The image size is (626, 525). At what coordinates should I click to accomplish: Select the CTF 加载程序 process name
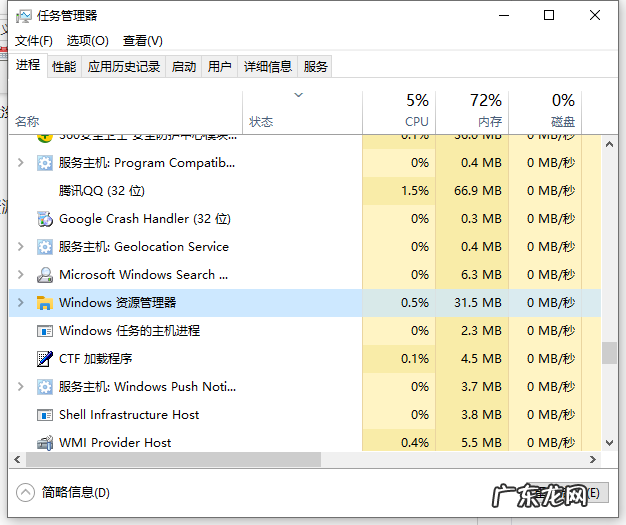click(x=96, y=359)
